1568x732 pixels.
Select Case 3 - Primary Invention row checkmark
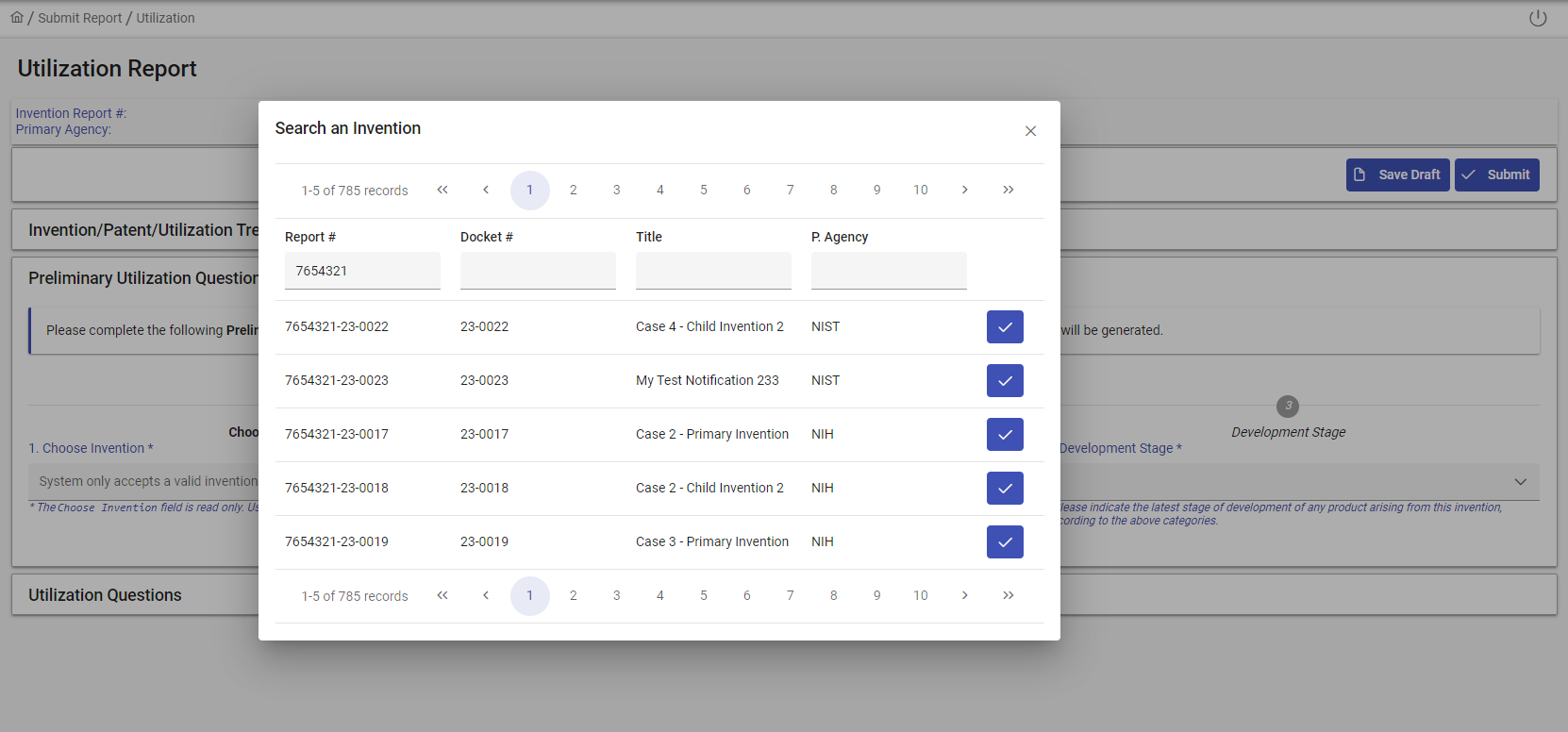1005,542
